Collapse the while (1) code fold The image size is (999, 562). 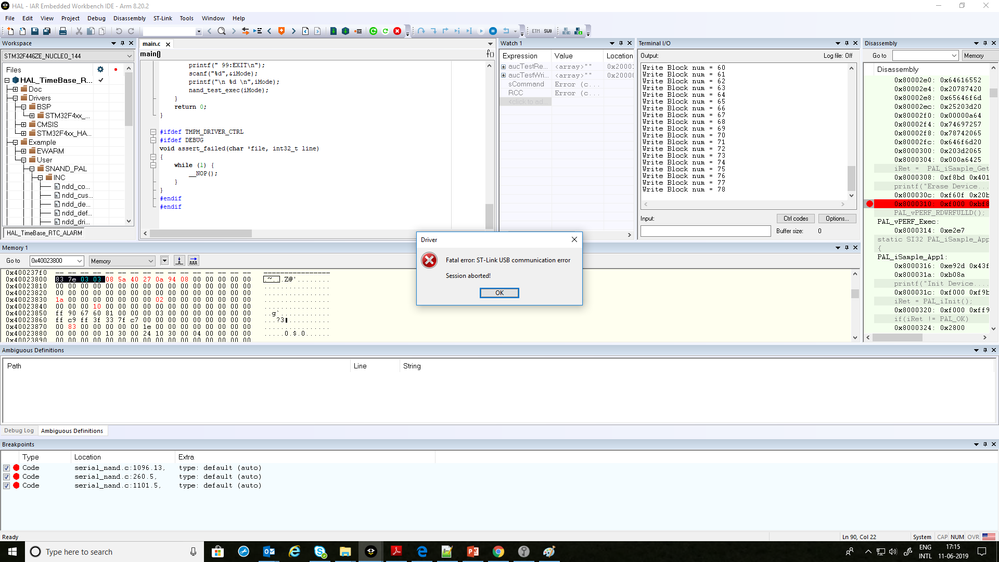point(153,165)
